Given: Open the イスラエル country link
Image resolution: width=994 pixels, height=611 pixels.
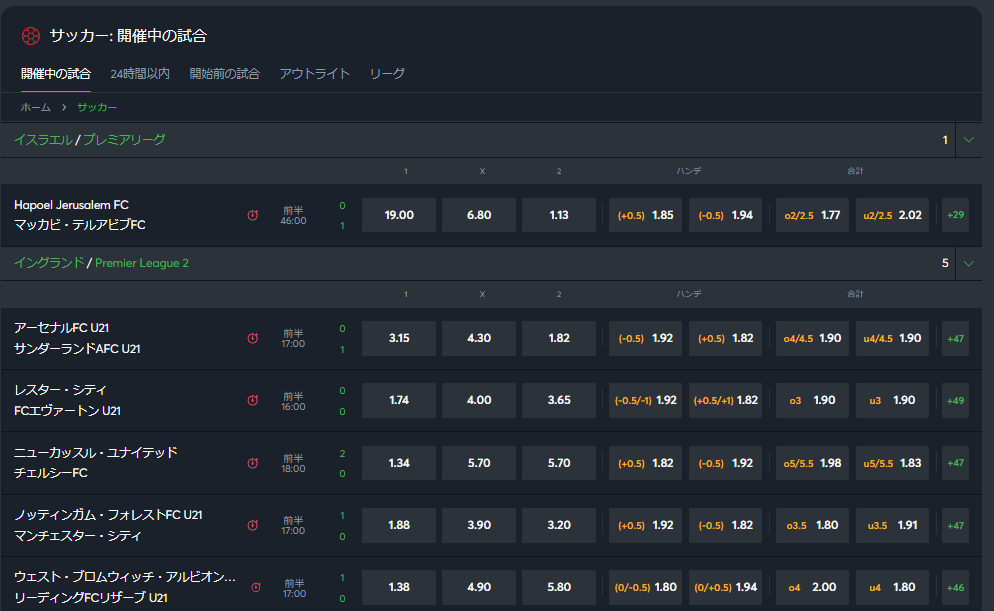Looking at the screenshot, I should tap(43, 139).
